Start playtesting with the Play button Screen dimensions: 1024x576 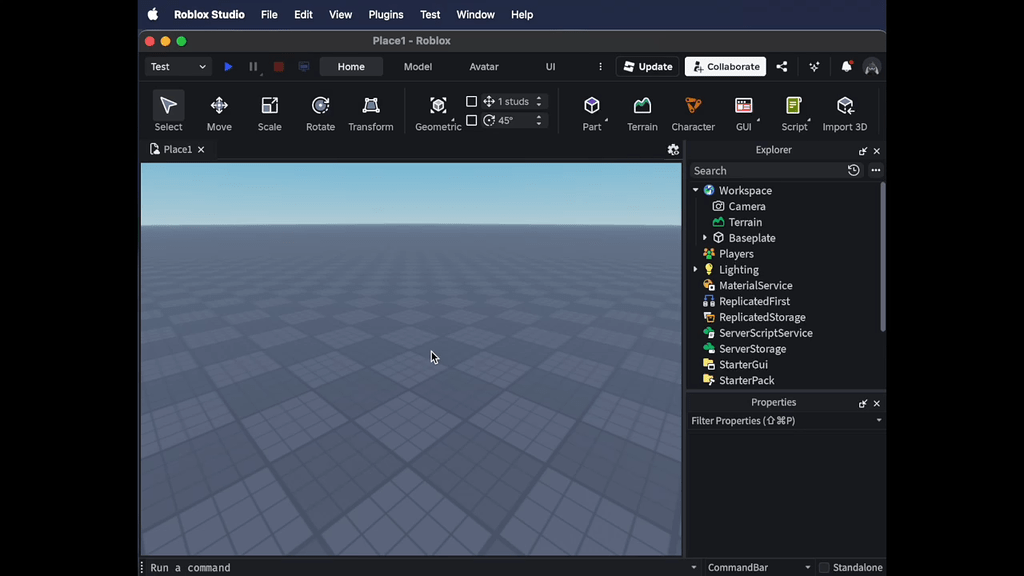(x=228, y=66)
